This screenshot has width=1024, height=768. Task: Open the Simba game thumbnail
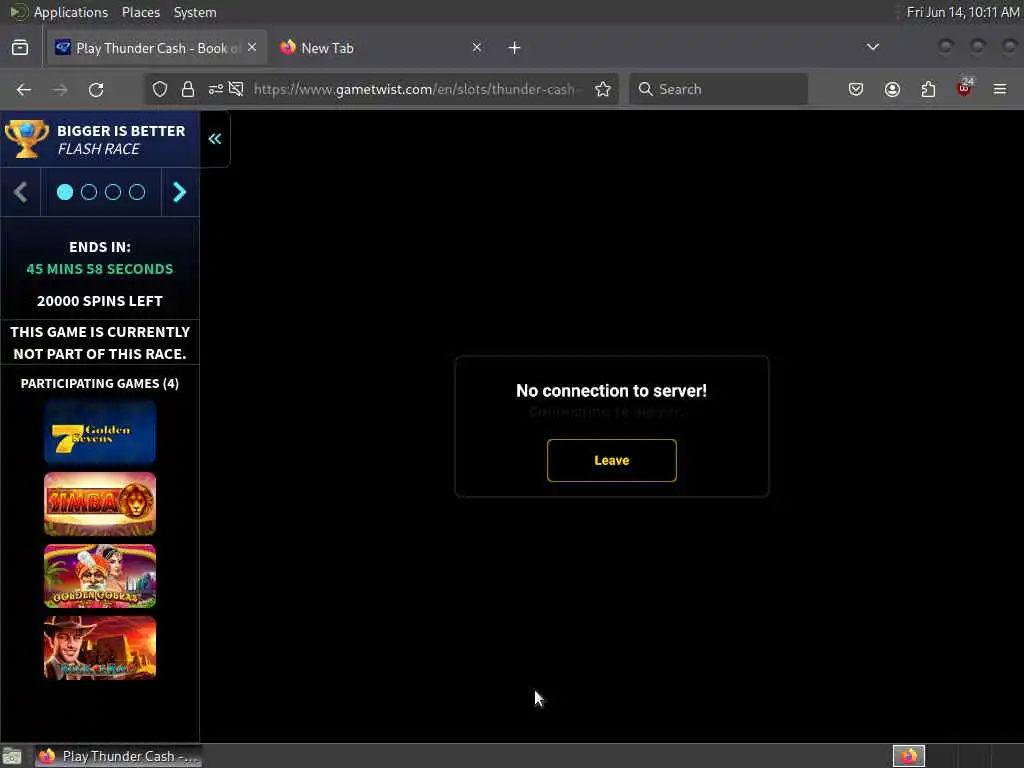(x=100, y=504)
